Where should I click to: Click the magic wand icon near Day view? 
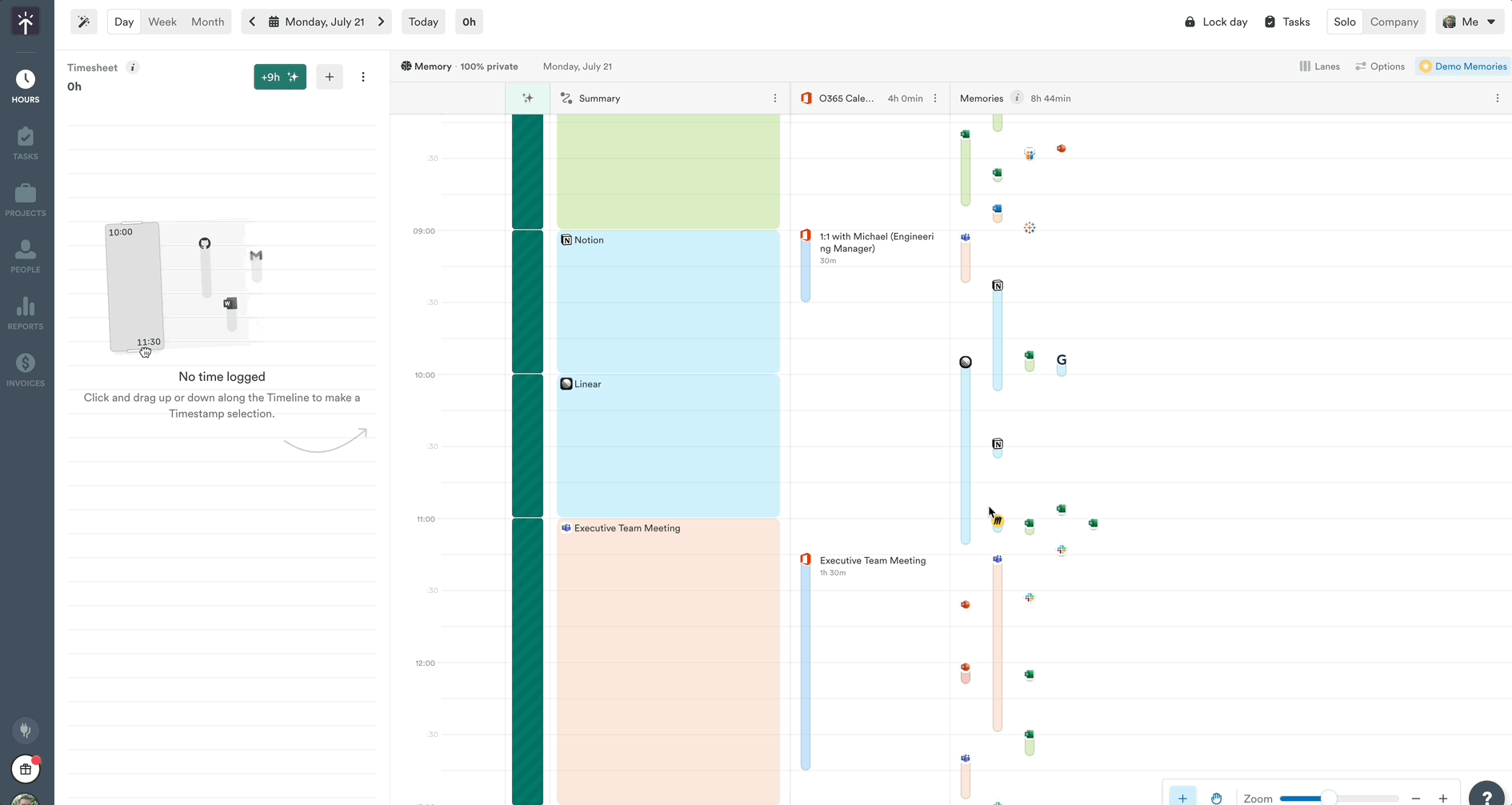tap(84, 22)
